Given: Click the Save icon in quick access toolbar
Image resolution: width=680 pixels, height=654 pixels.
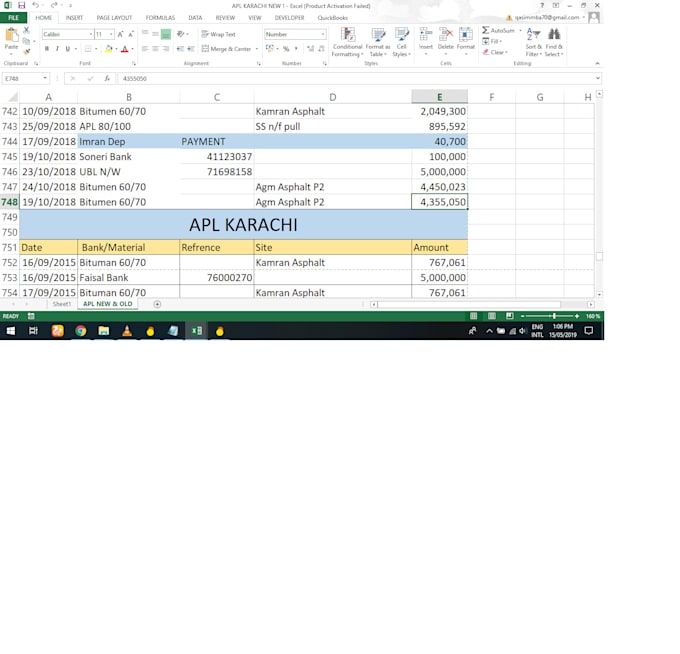Looking at the screenshot, I should pos(21,5).
